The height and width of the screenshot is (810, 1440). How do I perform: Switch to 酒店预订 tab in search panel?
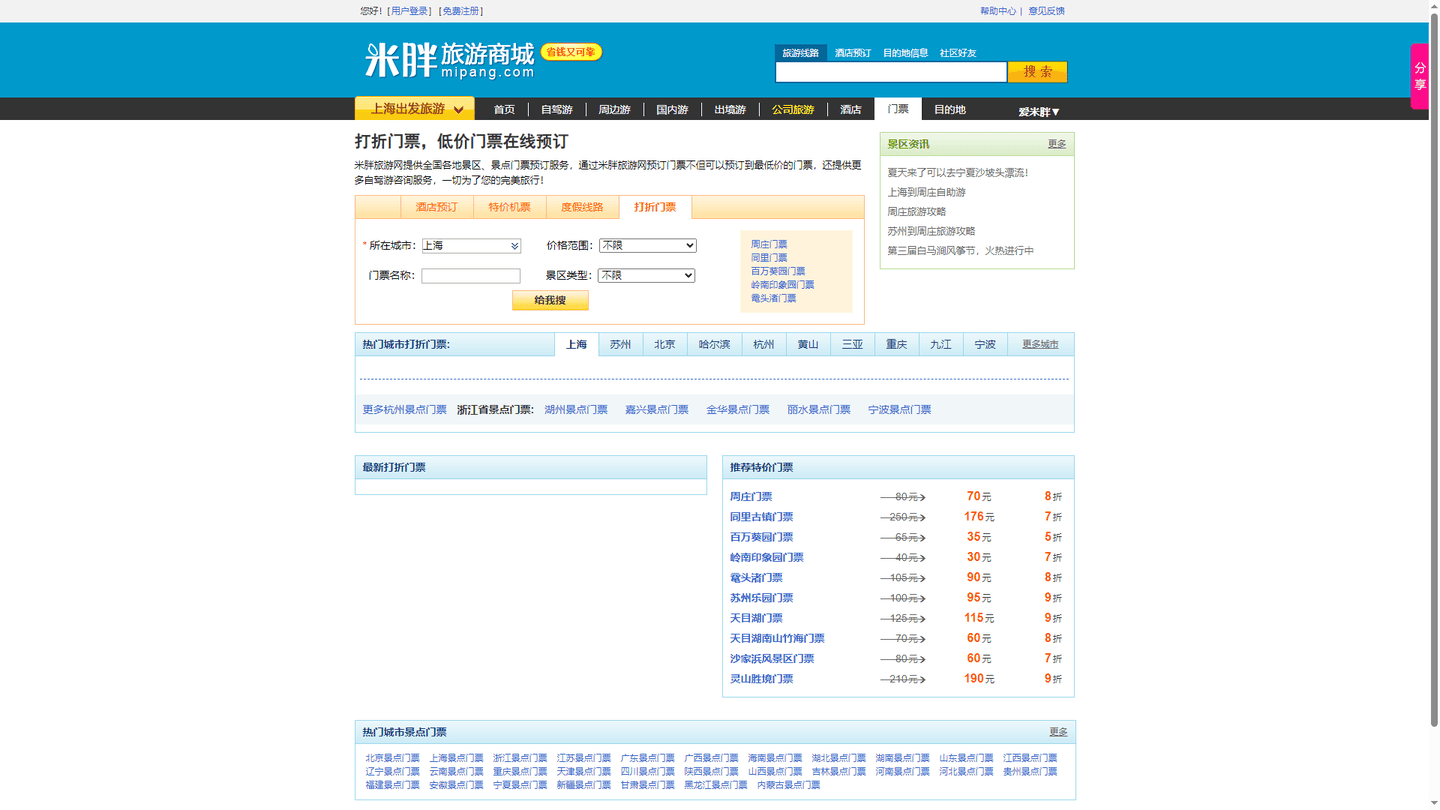coord(437,207)
